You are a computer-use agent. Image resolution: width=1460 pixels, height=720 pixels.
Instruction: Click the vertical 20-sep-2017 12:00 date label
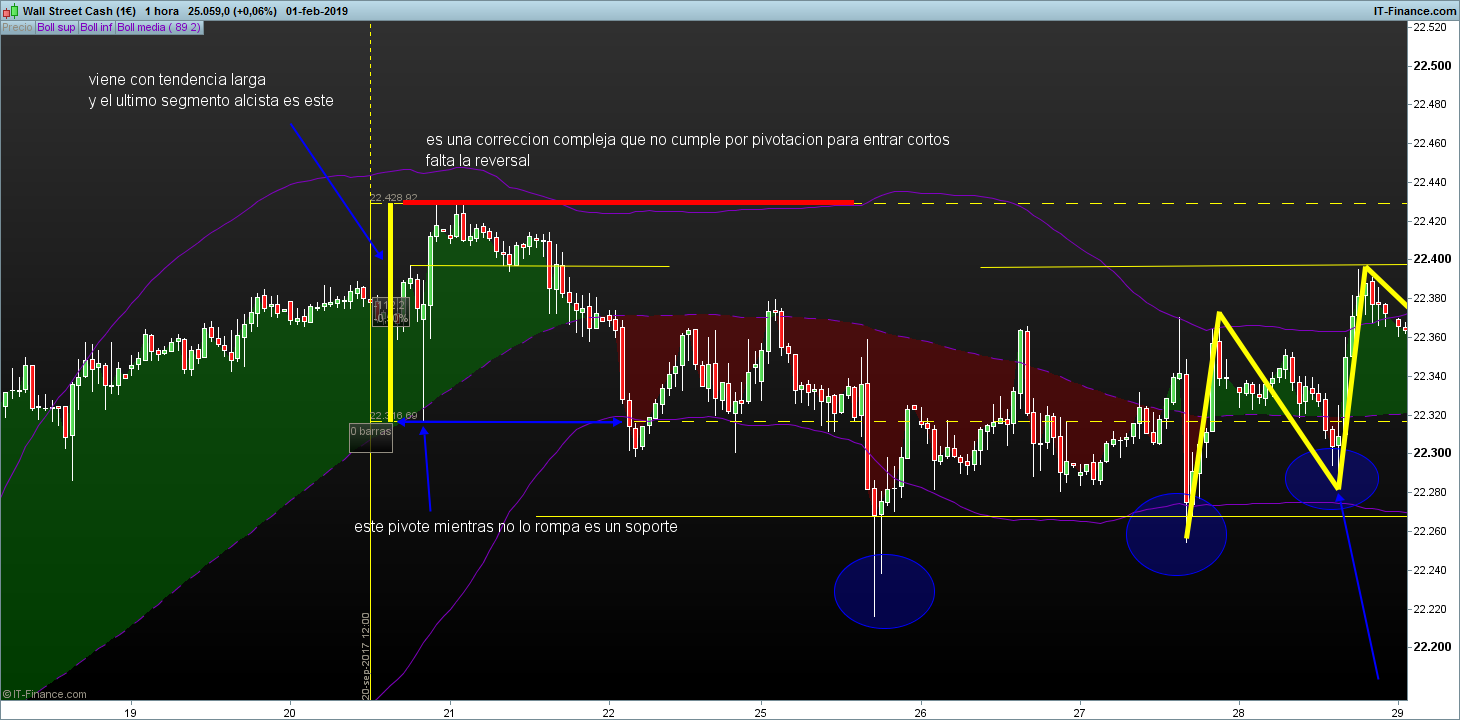pos(366,655)
